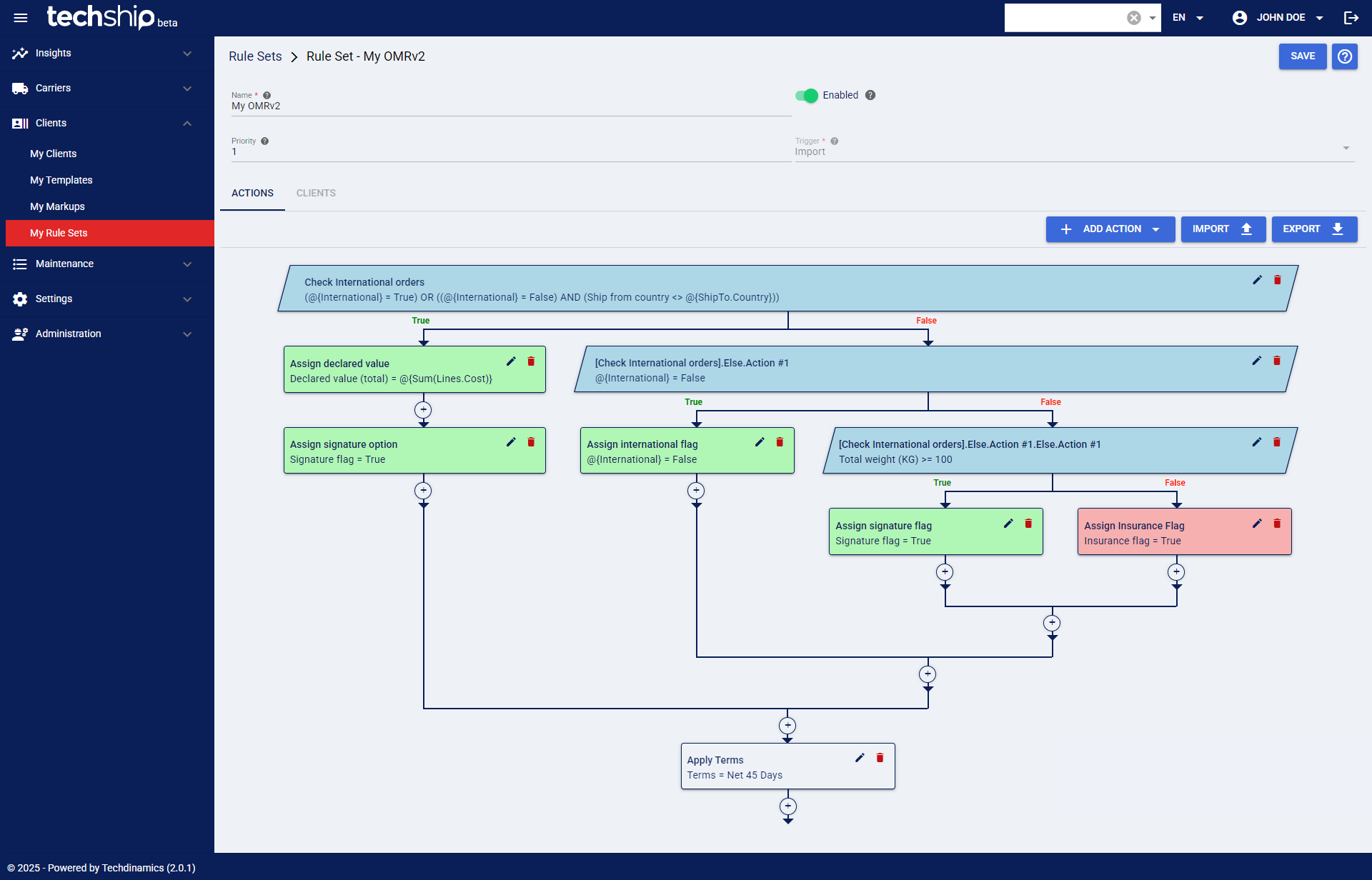Screen dimensions: 1372x880
Task: Sign out using the logout icon
Action: coord(1351,17)
